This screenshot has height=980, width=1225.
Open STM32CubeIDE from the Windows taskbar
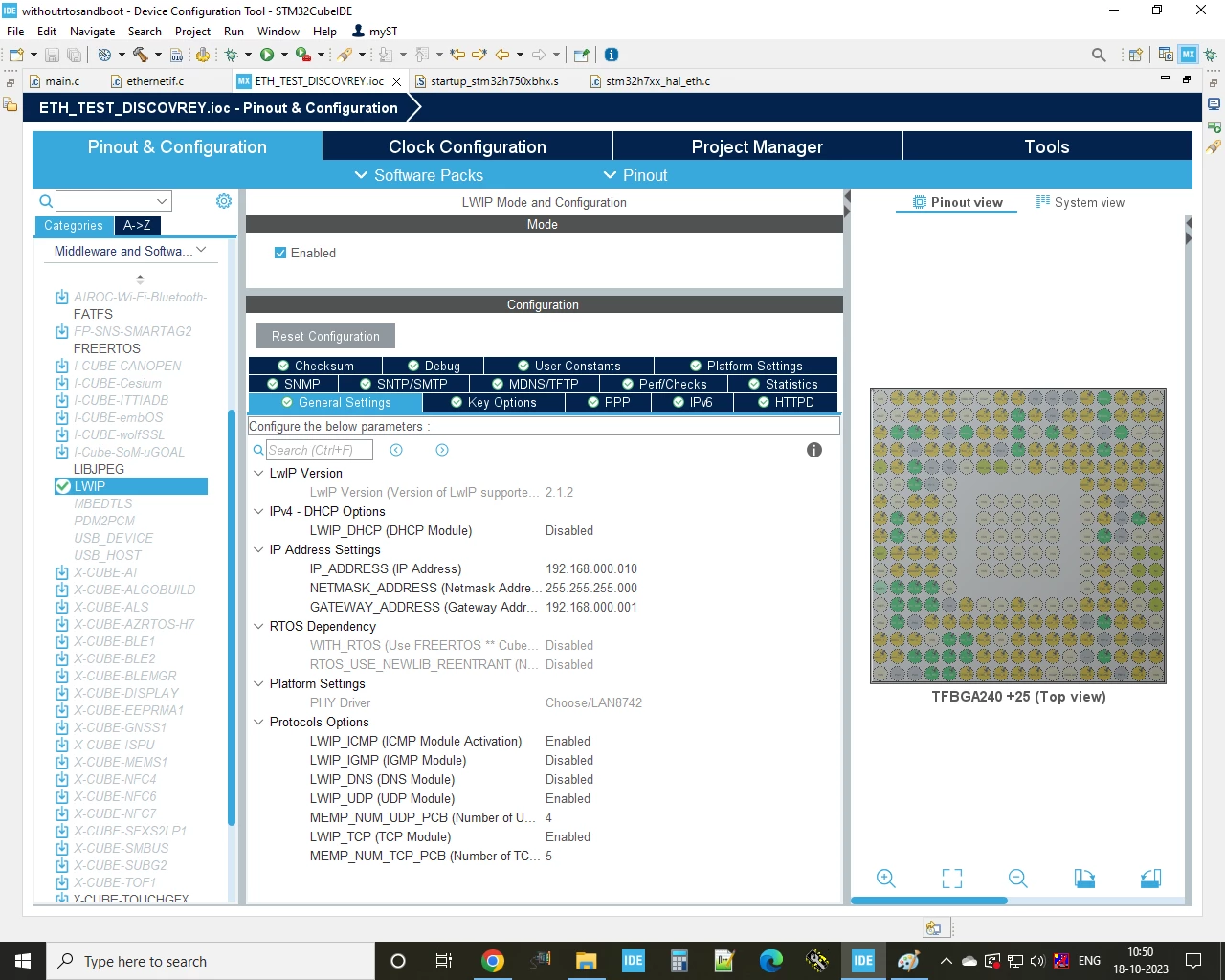pyautogui.click(x=863, y=961)
